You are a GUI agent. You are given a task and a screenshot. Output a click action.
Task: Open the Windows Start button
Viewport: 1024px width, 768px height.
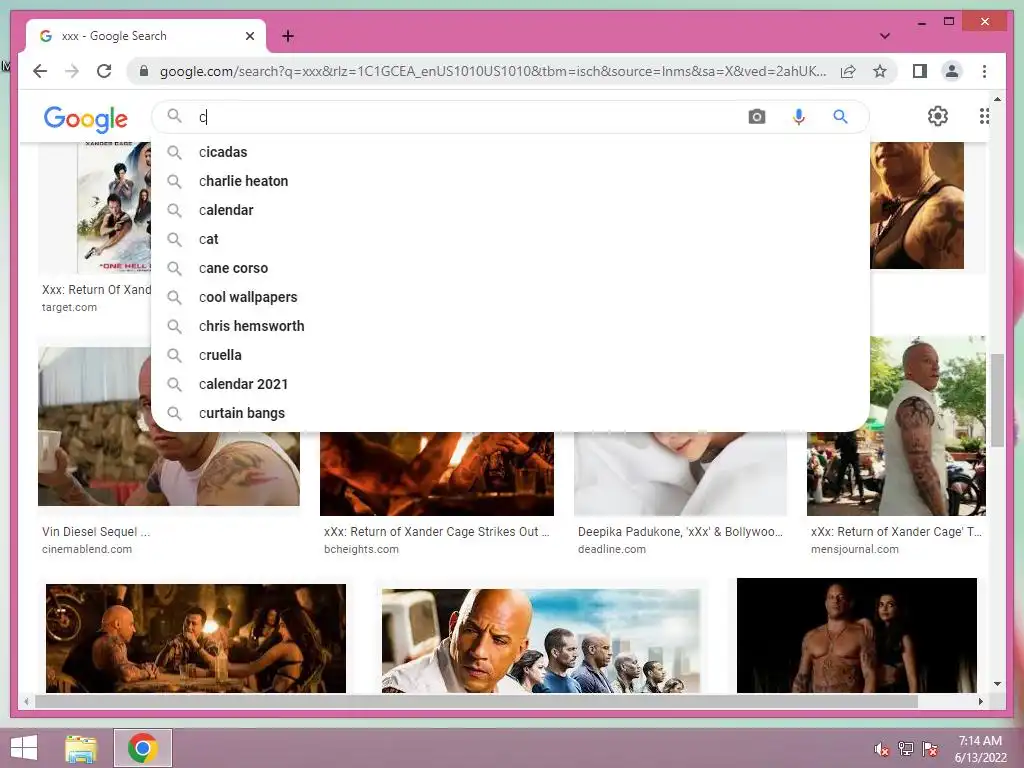(24, 748)
